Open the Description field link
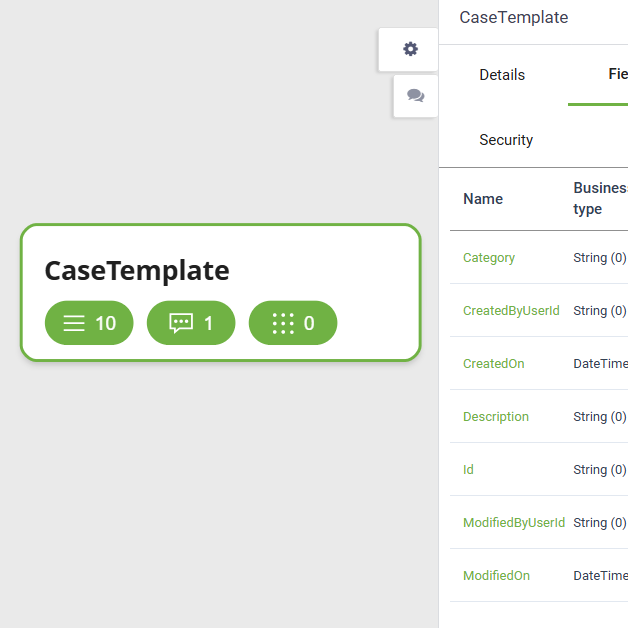The height and width of the screenshot is (628, 628). [496, 417]
